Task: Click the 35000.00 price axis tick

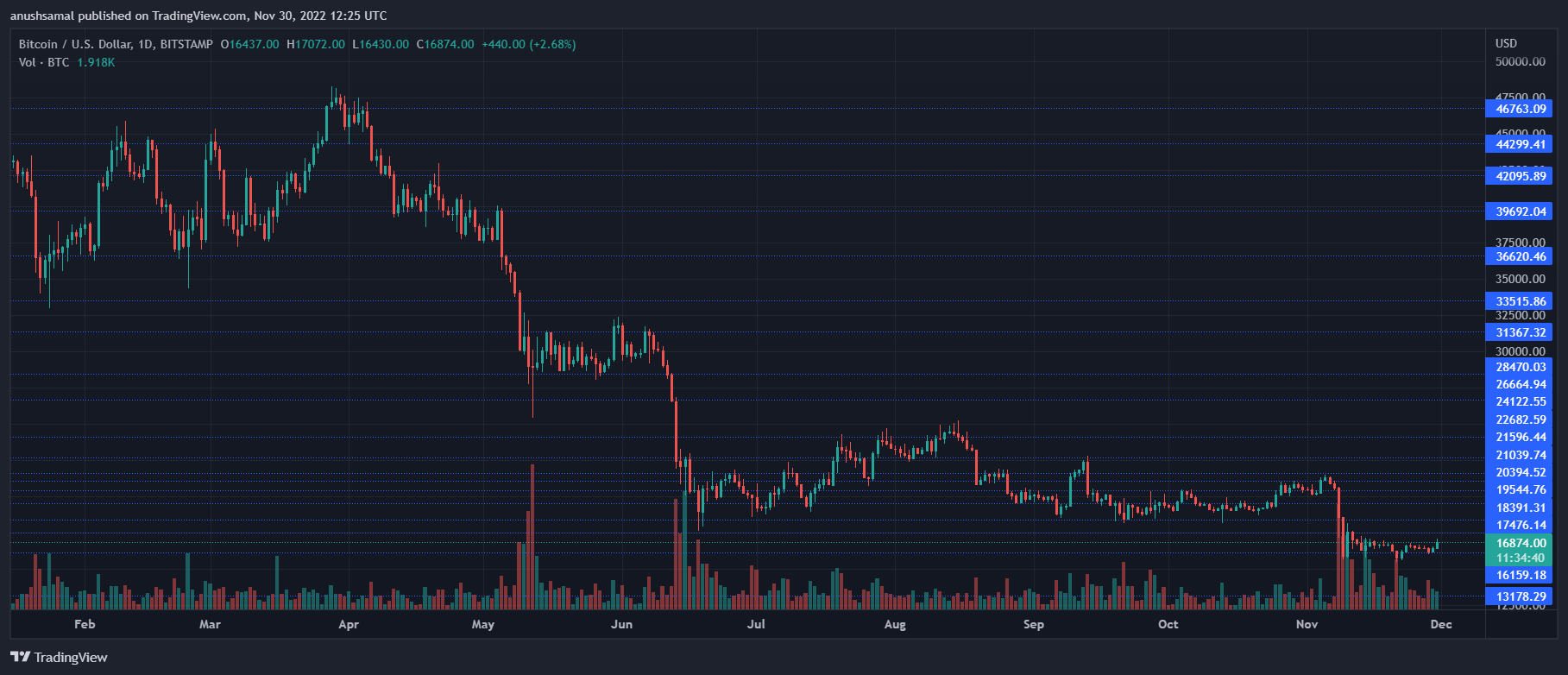Action: click(x=1521, y=280)
